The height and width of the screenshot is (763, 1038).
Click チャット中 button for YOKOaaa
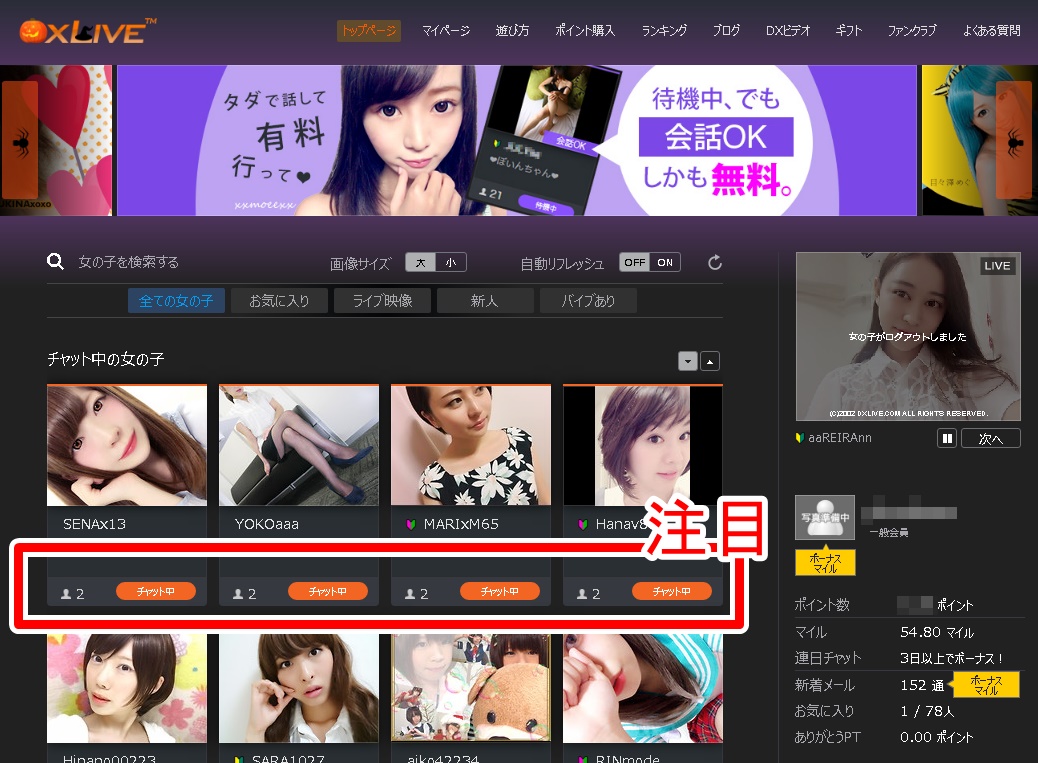click(x=327, y=592)
